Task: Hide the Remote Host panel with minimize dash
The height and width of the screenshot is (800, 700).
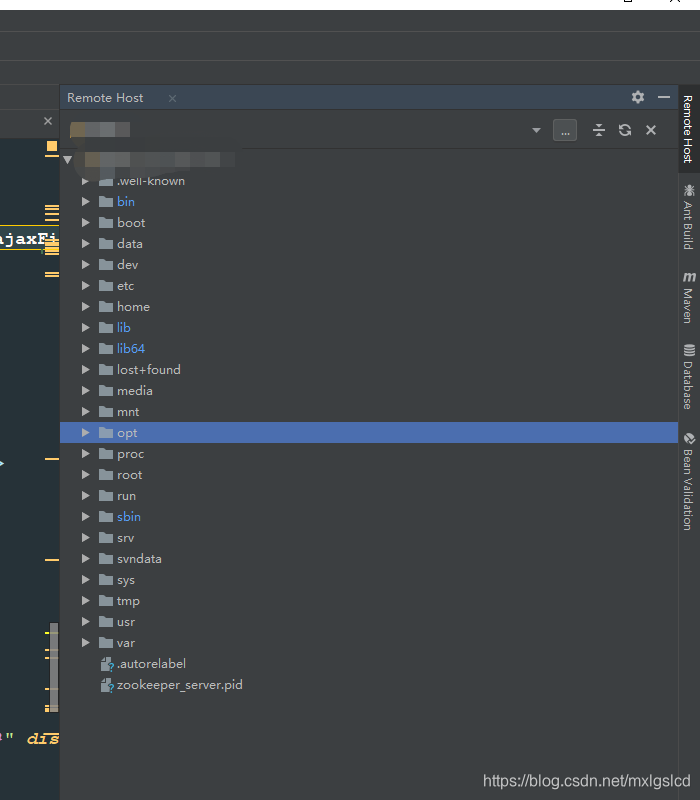Action: pyautogui.click(x=664, y=97)
